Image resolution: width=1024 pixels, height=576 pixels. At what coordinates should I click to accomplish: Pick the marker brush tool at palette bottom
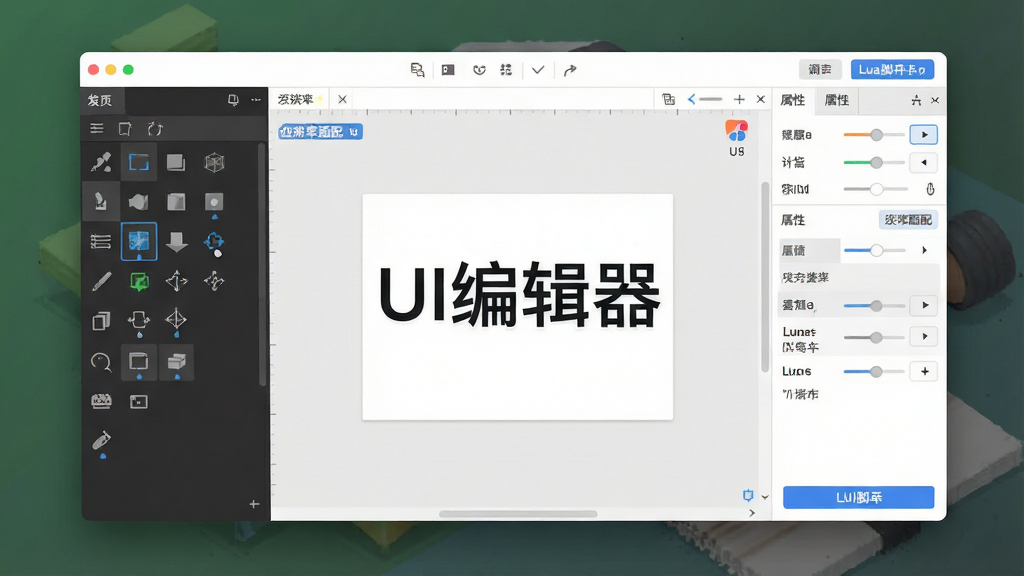(x=101, y=441)
